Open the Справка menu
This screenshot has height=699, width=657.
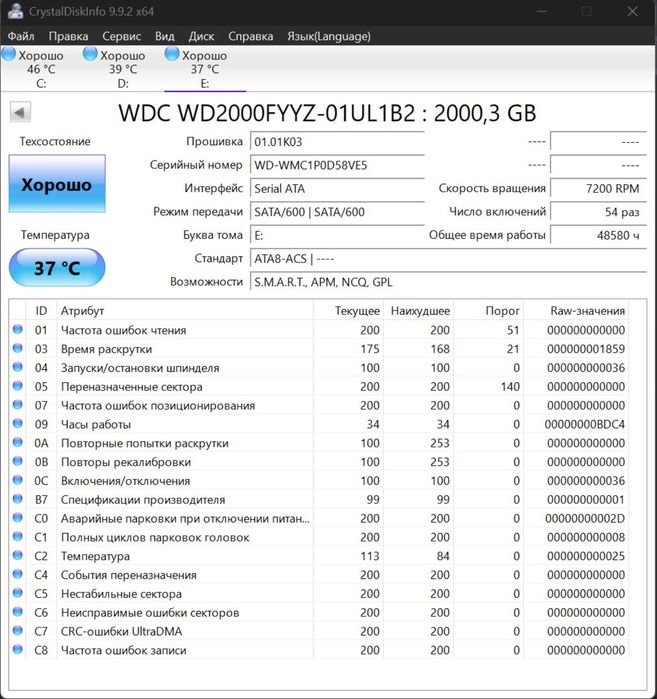[250, 36]
